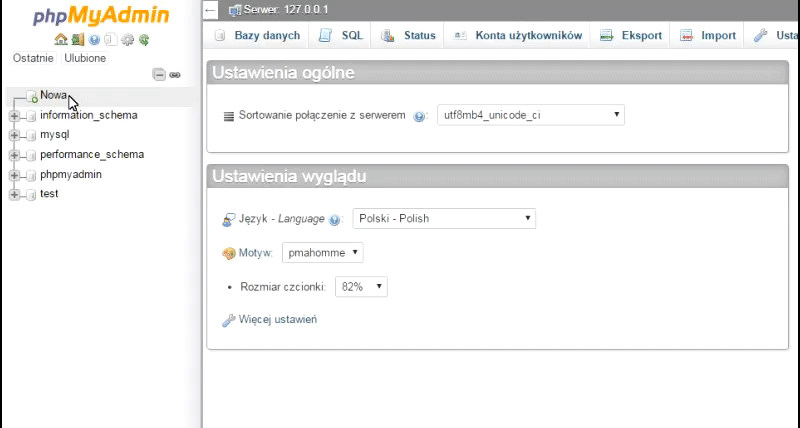Switch to the SQL tab
Image resolution: width=800 pixels, height=428 pixels.
[x=340, y=35]
